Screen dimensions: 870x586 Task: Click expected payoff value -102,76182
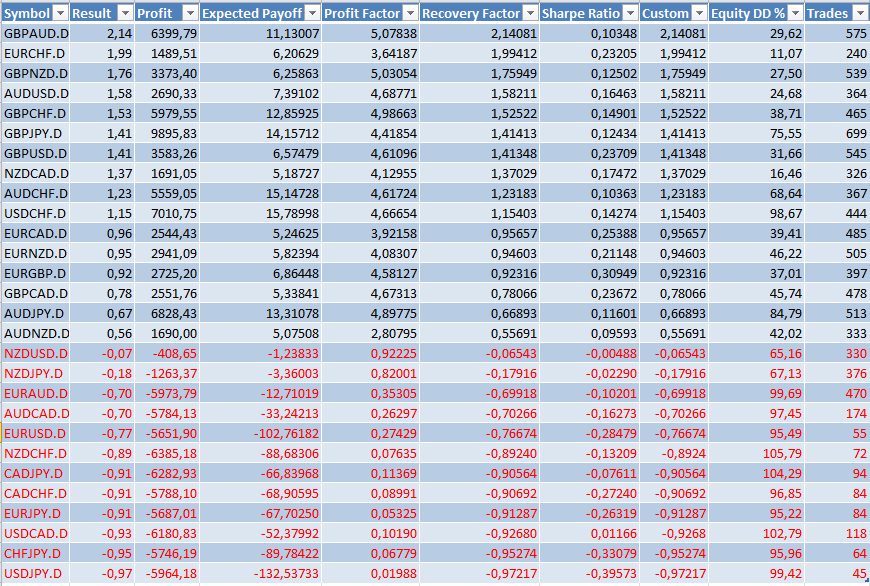[x=286, y=433]
